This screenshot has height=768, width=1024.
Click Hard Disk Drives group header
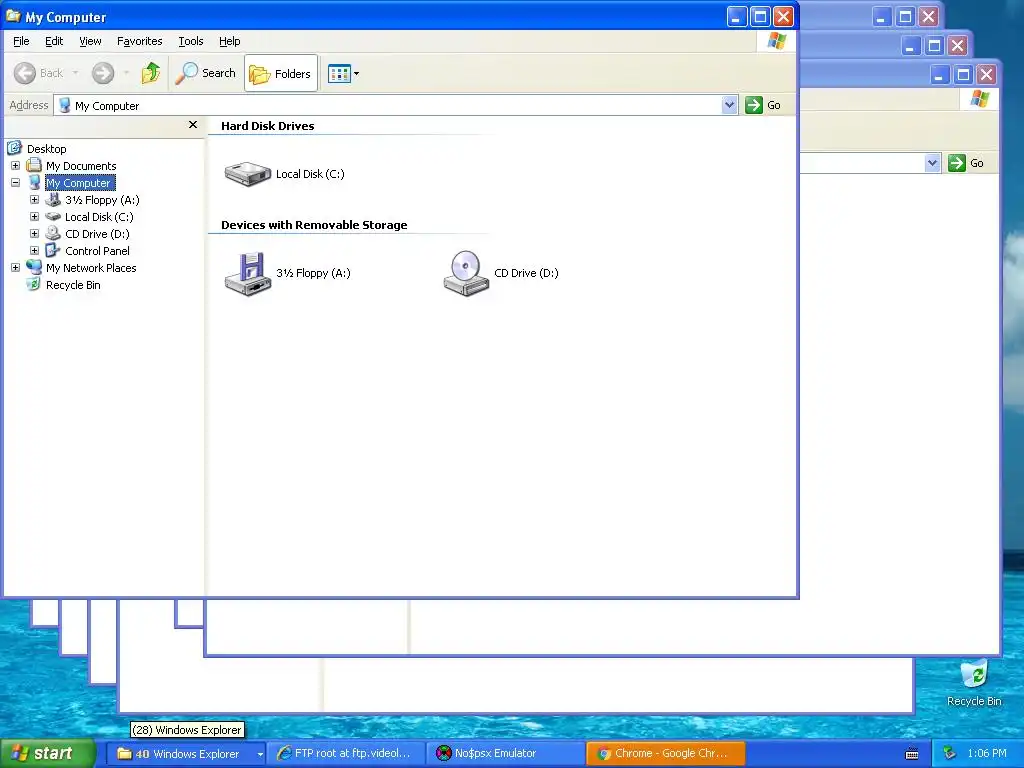point(268,126)
